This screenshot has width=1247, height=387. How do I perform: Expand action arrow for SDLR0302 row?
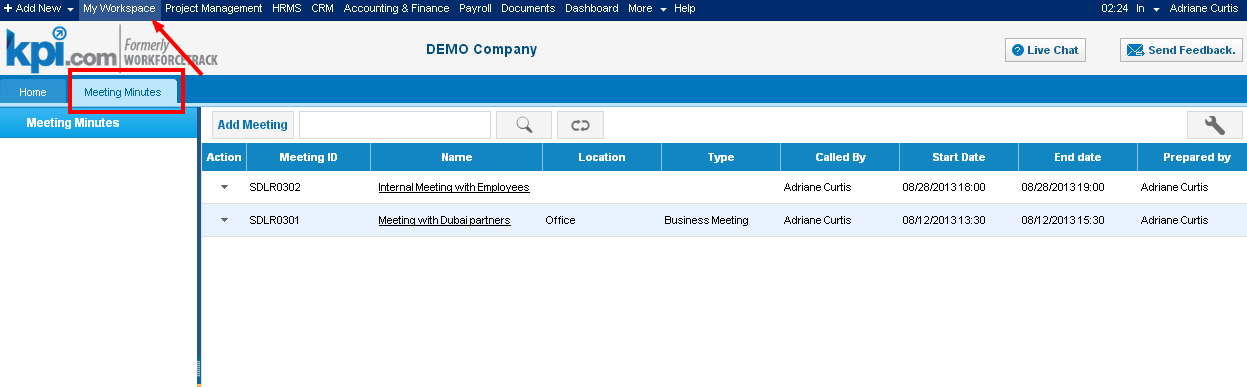click(x=224, y=187)
